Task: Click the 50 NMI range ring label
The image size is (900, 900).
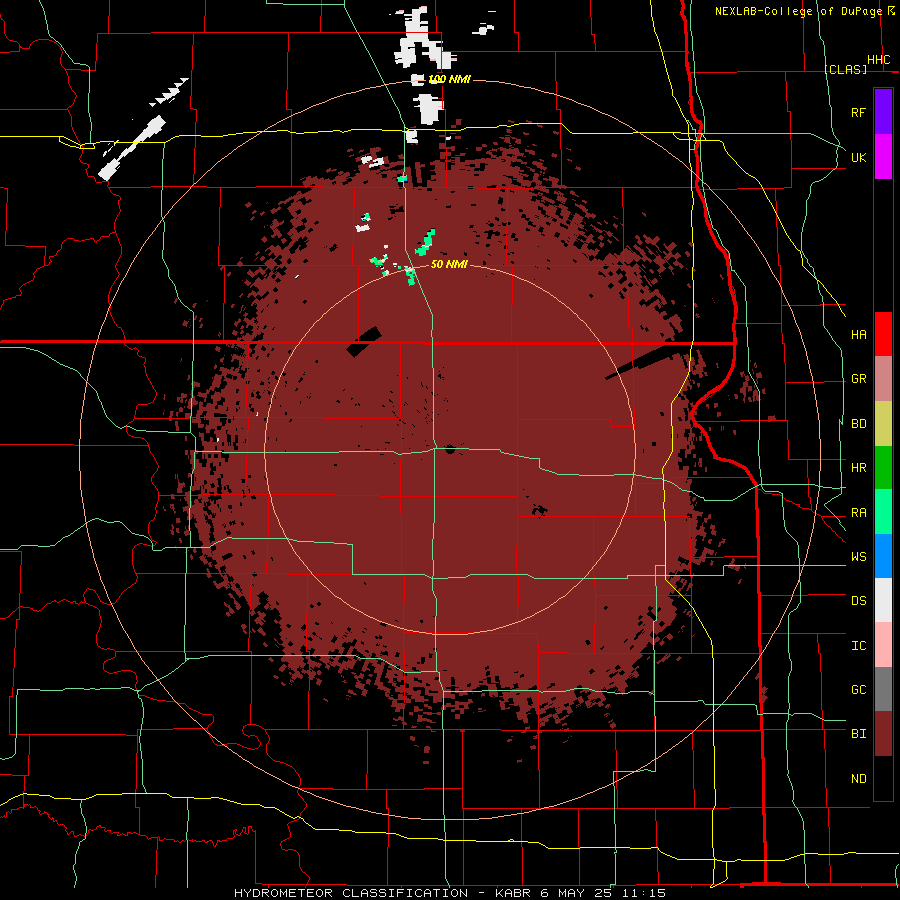Action: 449,264
